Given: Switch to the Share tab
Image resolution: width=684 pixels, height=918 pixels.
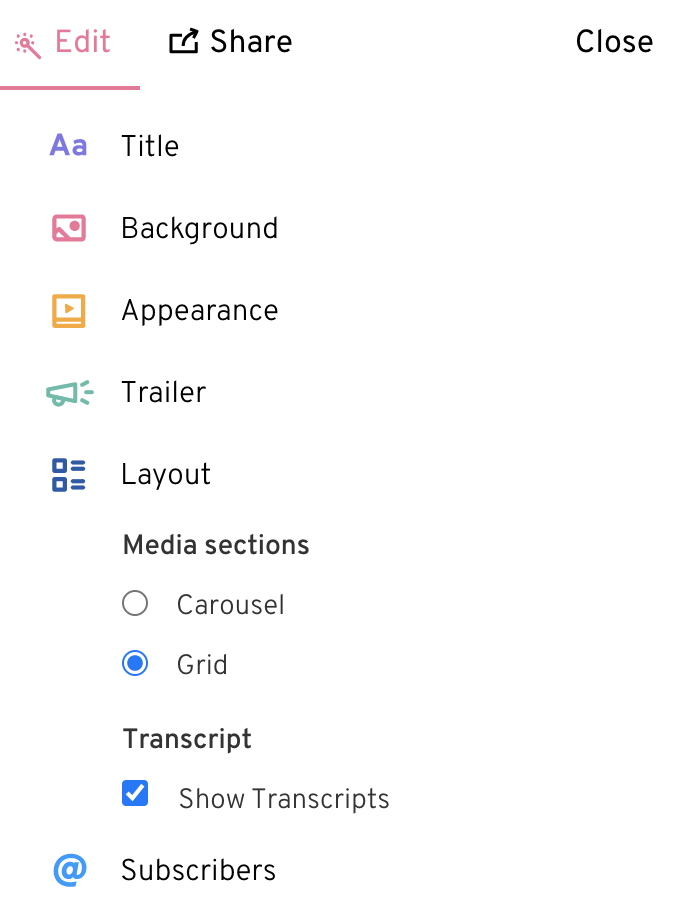Looking at the screenshot, I should (231, 42).
